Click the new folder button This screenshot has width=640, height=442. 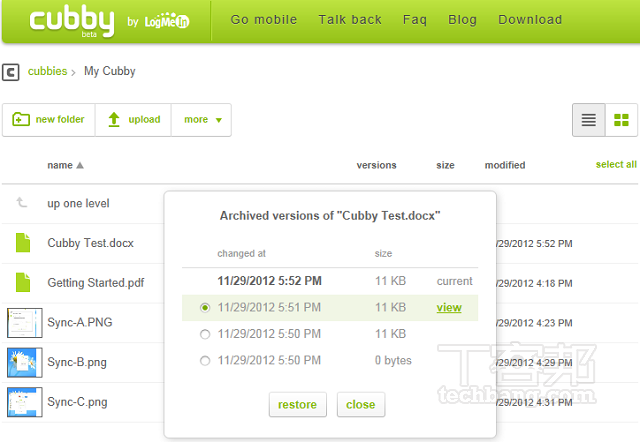pos(49,120)
